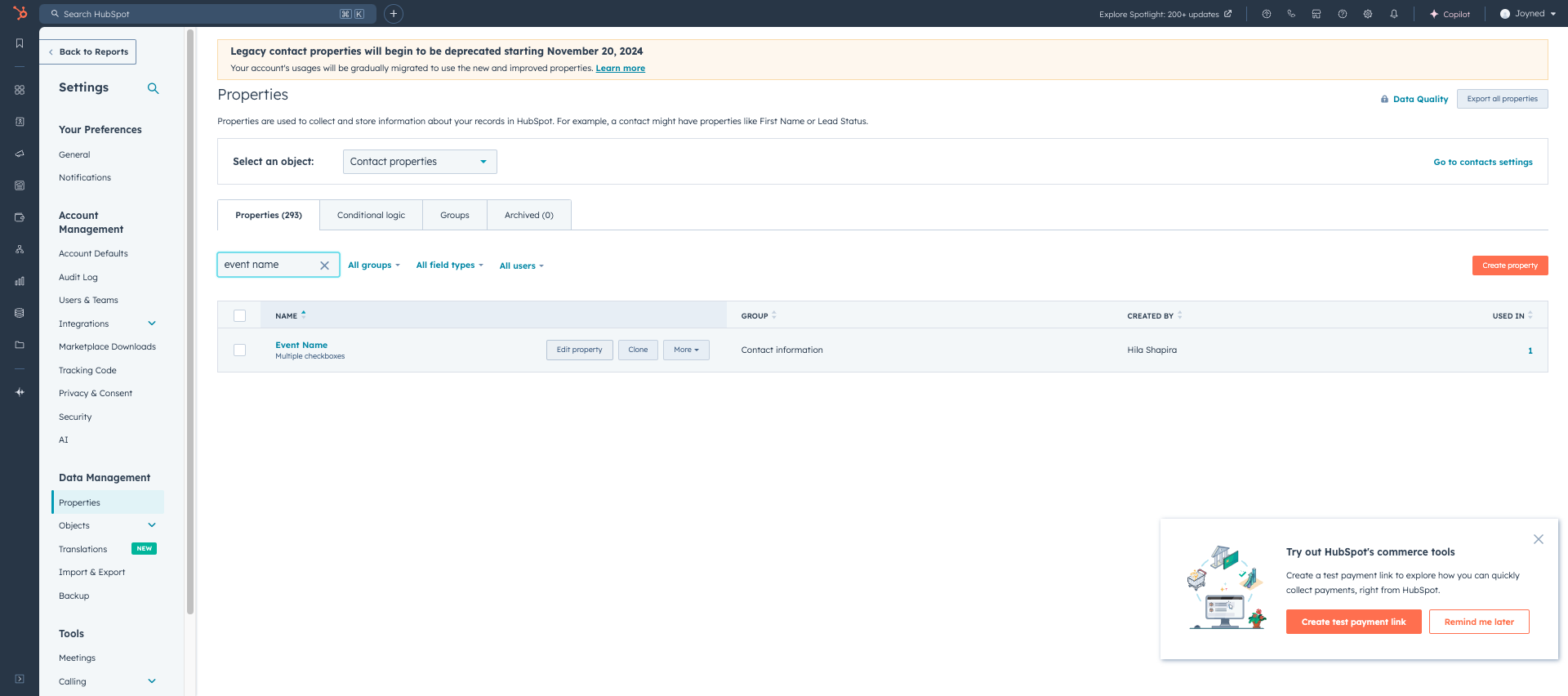The height and width of the screenshot is (696, 1568).
Task: Click the Back to Reports button
Action: pos(88,51)
